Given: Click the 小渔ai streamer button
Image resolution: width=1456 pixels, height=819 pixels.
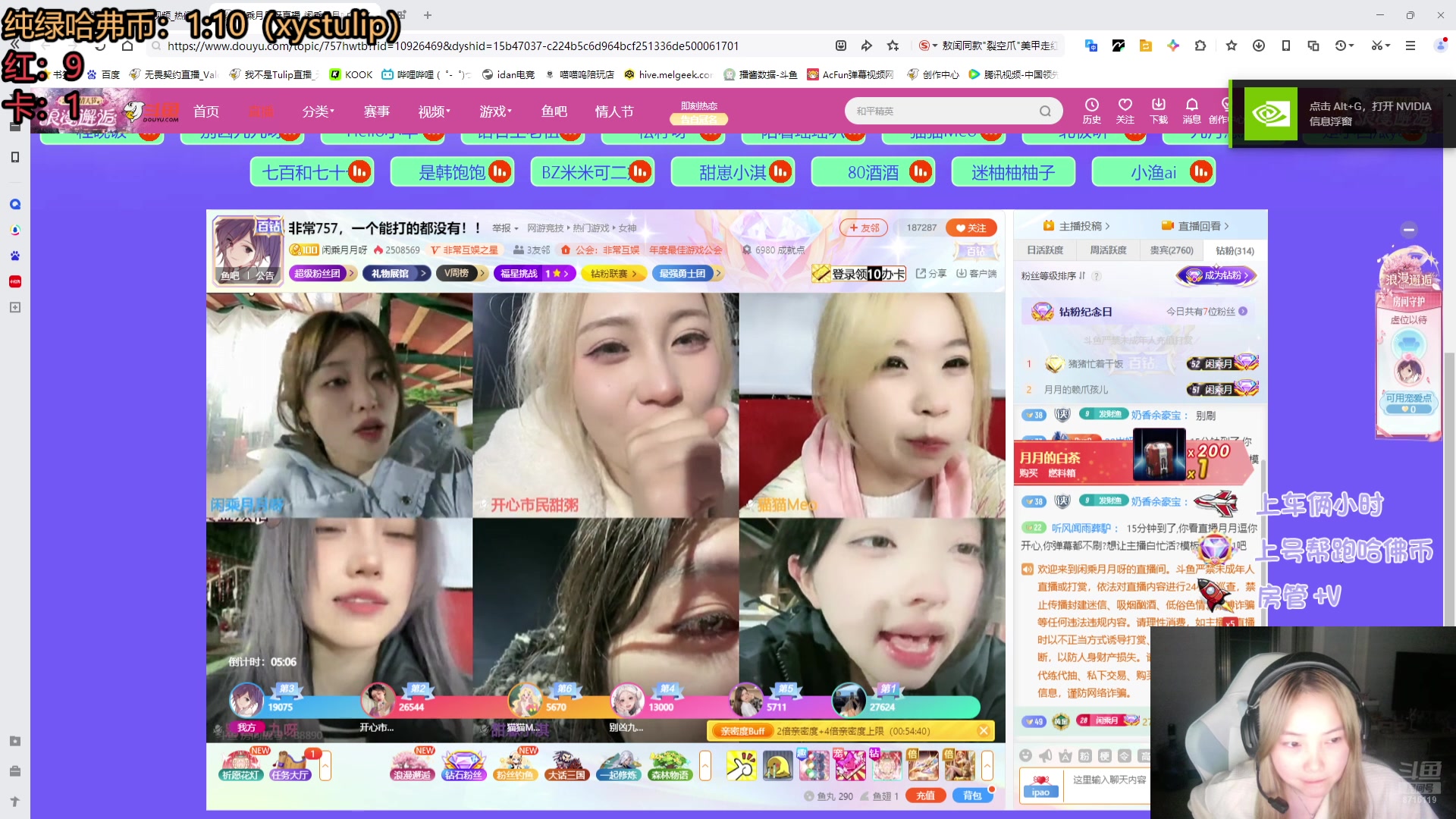Looking at the screenshot, I should [1153, 172].
